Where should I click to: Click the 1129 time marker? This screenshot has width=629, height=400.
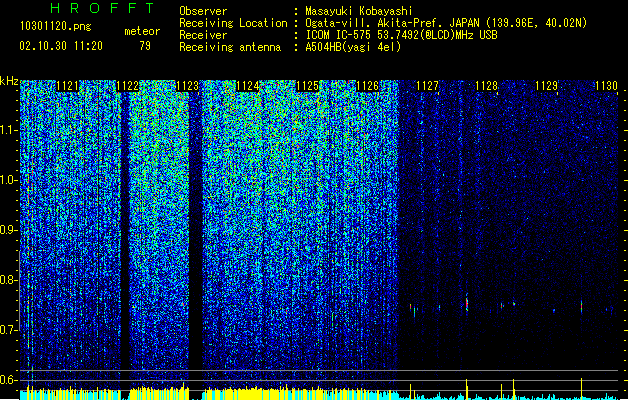click(546, 86)
